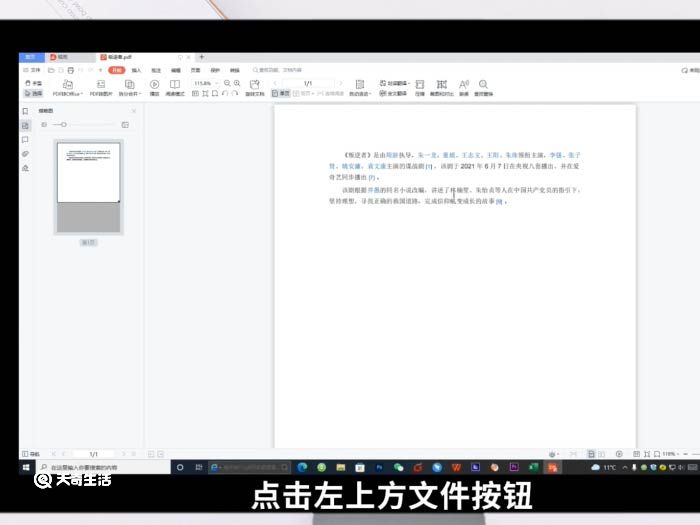Image resolution: width=700 pixels, height=525 pixels.
Task: Close the thumbnail panel with X
Action: click(134, 111)
